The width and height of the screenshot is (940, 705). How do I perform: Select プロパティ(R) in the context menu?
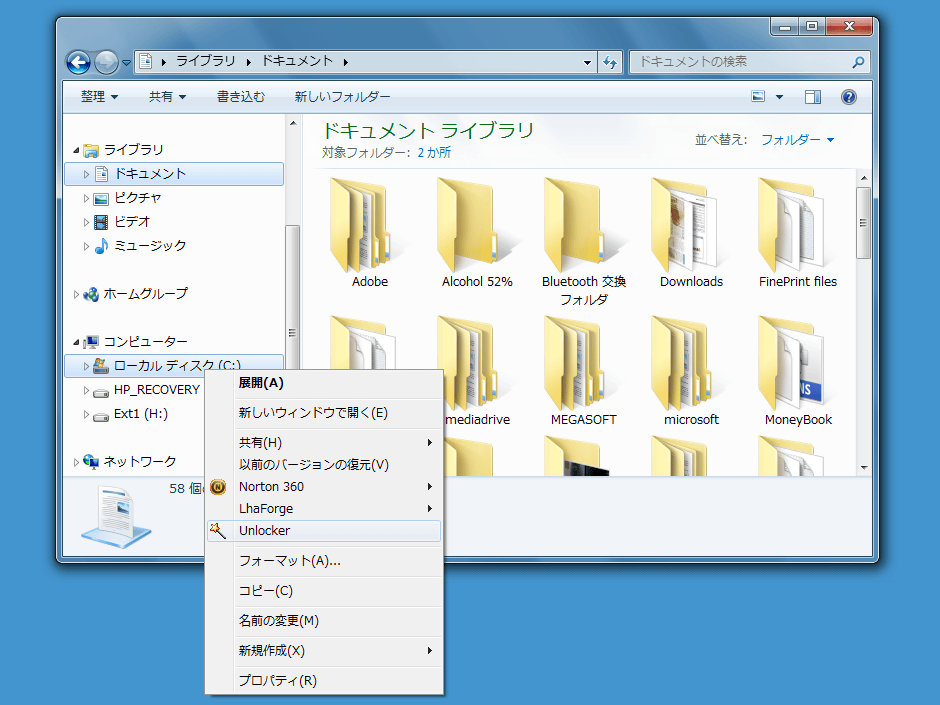click(x=277, y=681)
